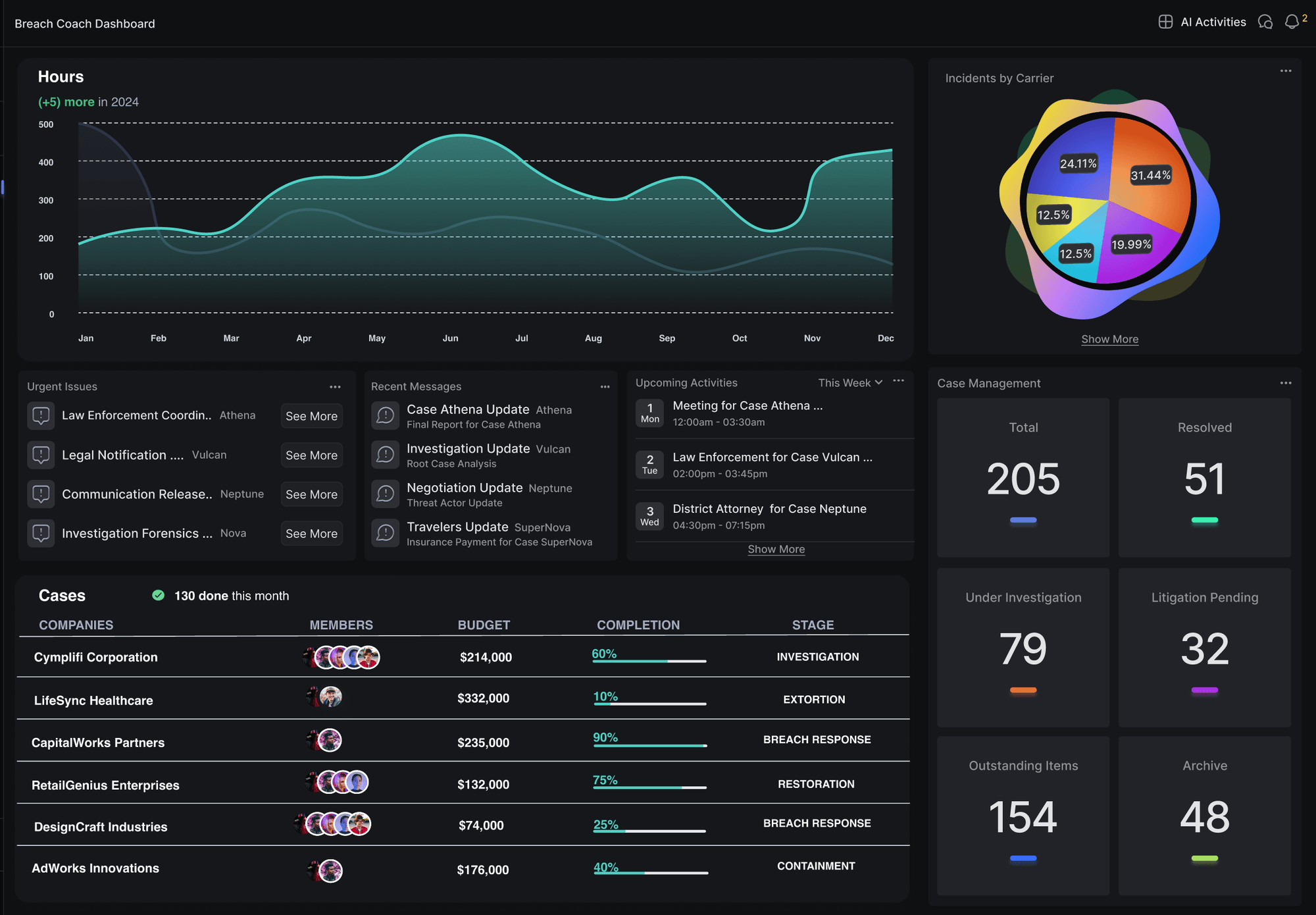Screen dimensions: 1316x915
Task: Click Case Athena Update message icon
Action: (386, 415)
